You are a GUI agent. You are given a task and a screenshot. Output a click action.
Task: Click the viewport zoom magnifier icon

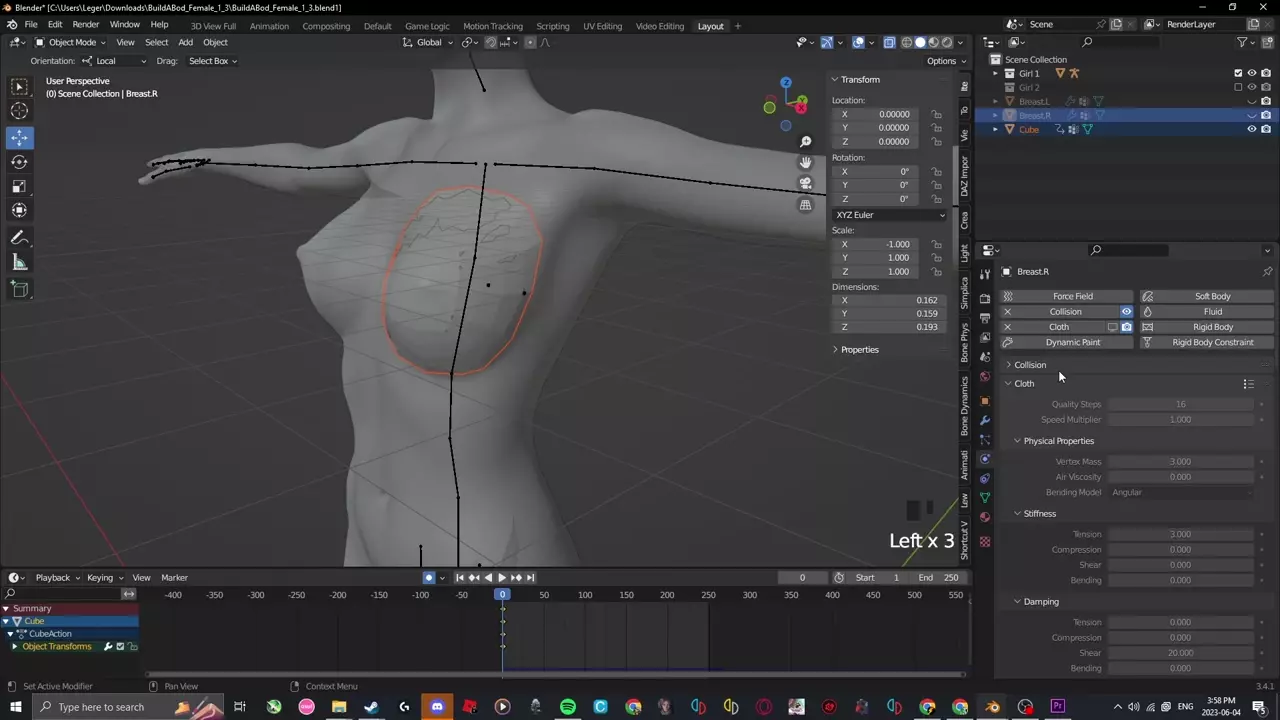point(805,142)
